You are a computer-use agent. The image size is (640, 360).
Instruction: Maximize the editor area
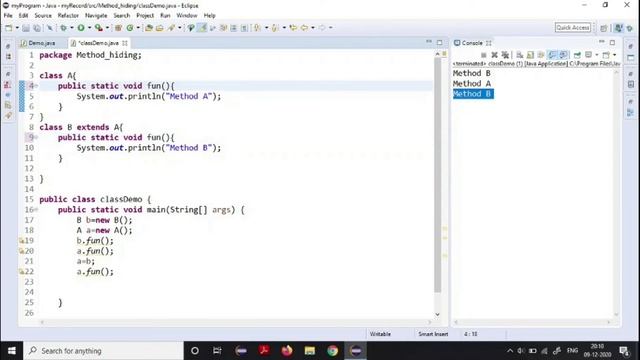[x=440, y=42]
